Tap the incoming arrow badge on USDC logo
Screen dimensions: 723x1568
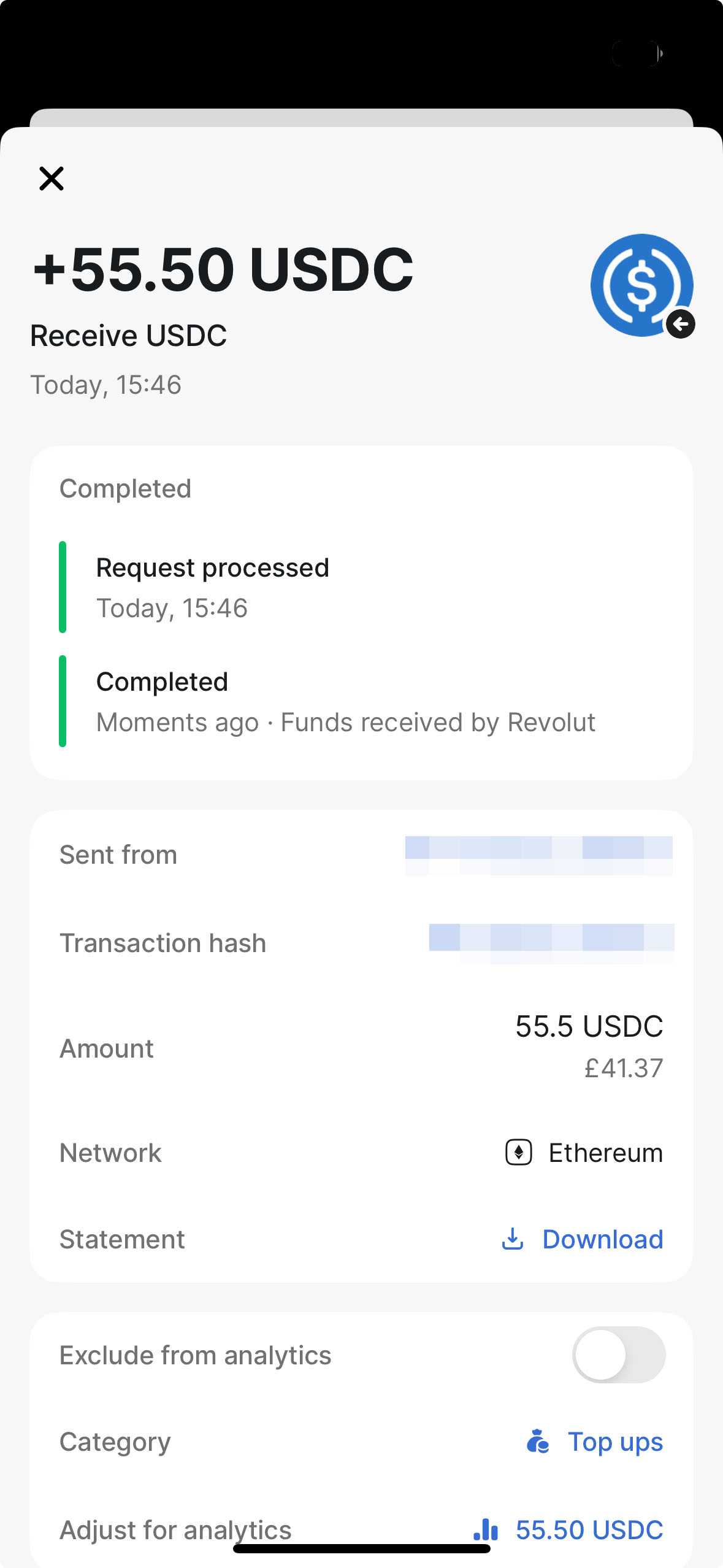coord(681,324)
